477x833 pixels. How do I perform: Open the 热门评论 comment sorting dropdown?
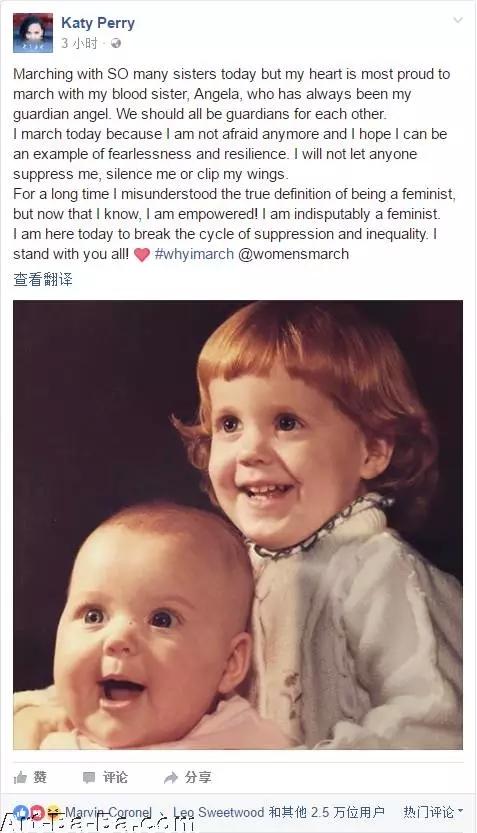point(433,812)
